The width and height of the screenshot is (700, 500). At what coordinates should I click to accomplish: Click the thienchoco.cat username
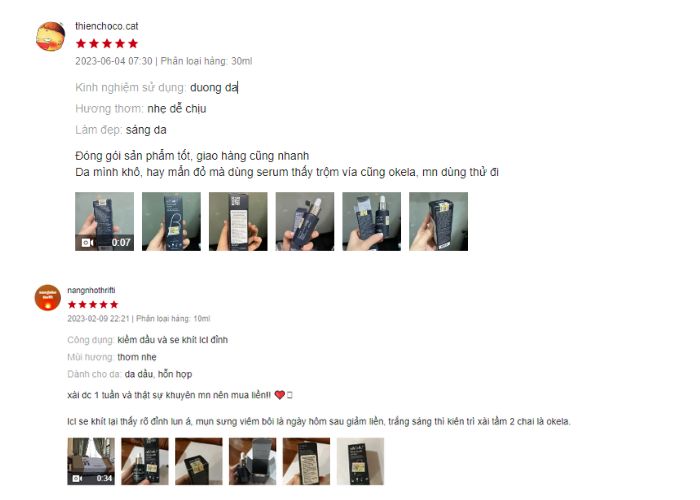coord(107,26)
